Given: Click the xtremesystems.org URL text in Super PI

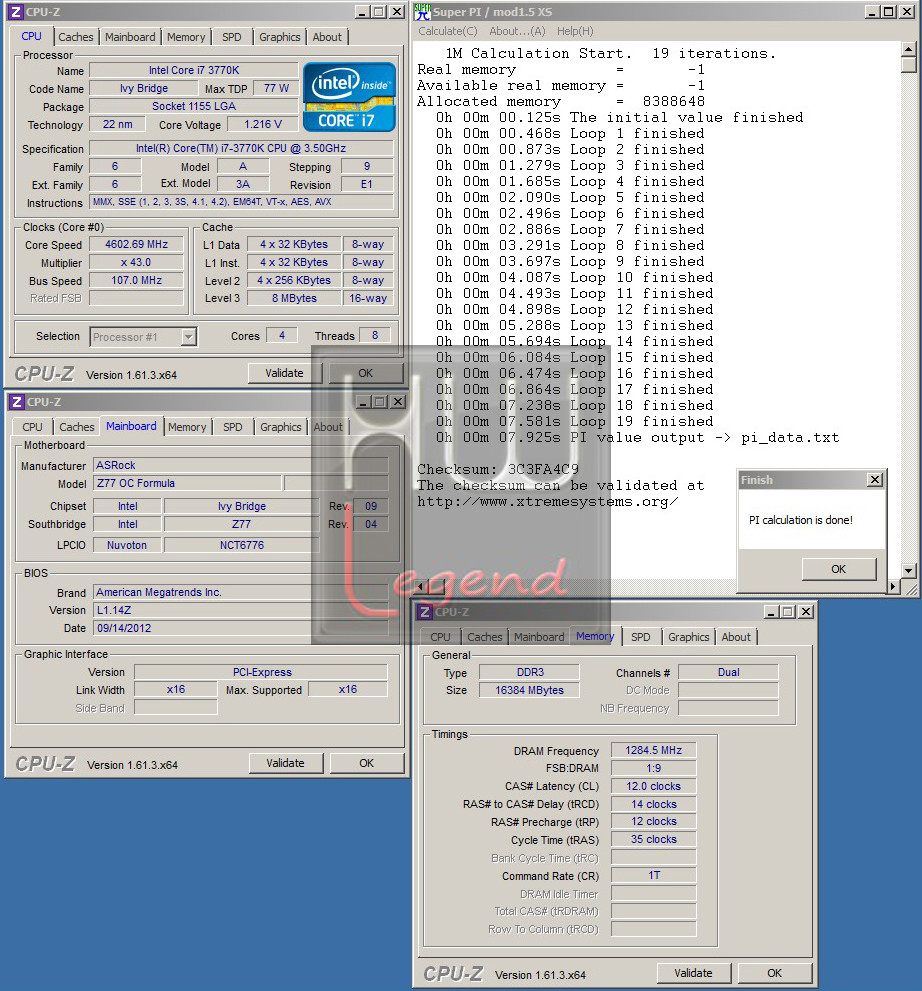Looking at the screenshot, I should pos(548,502).
